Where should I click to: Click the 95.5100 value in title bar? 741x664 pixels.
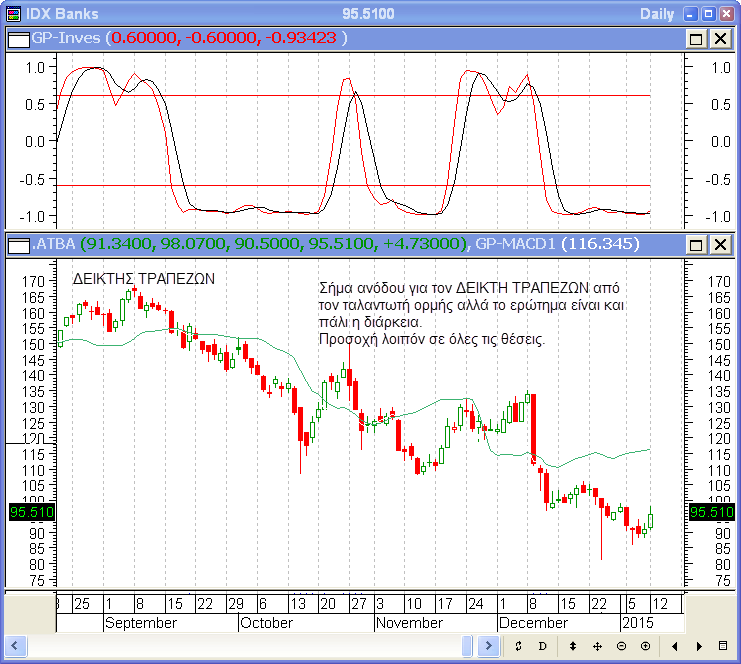tap(368, 14)
